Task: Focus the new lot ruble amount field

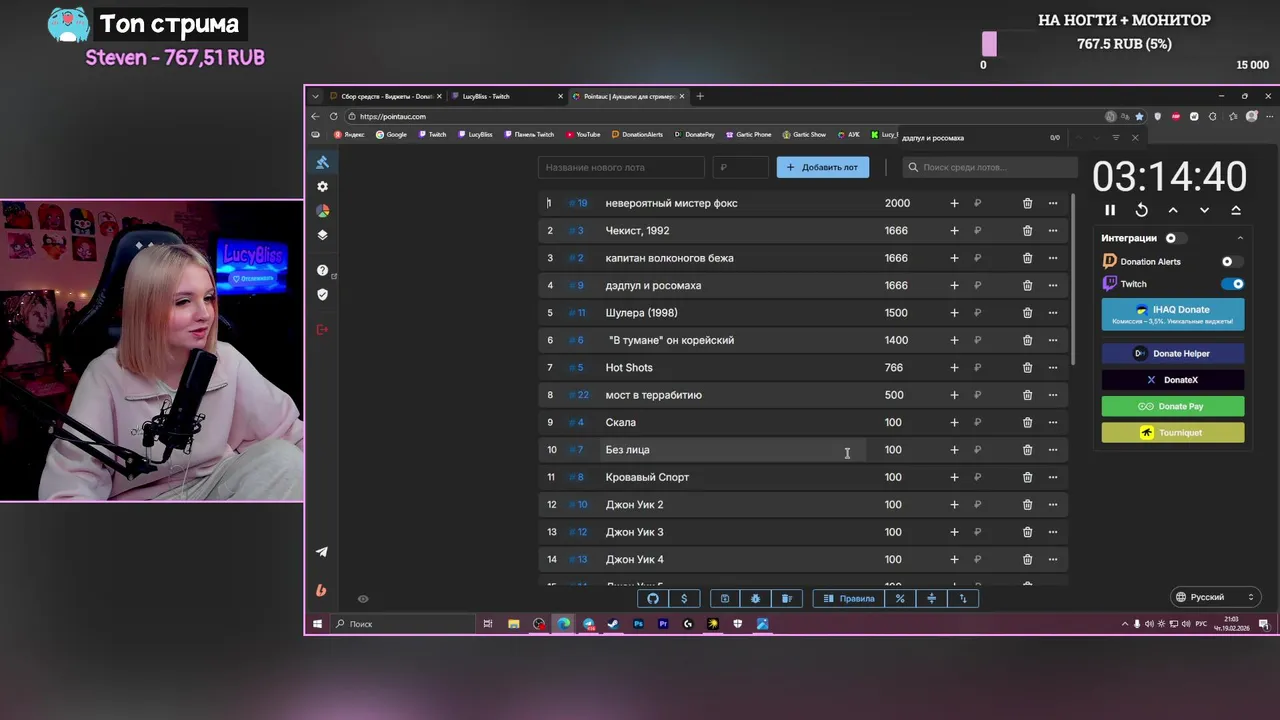Action: pyautogui.click(x=741, y=168)
